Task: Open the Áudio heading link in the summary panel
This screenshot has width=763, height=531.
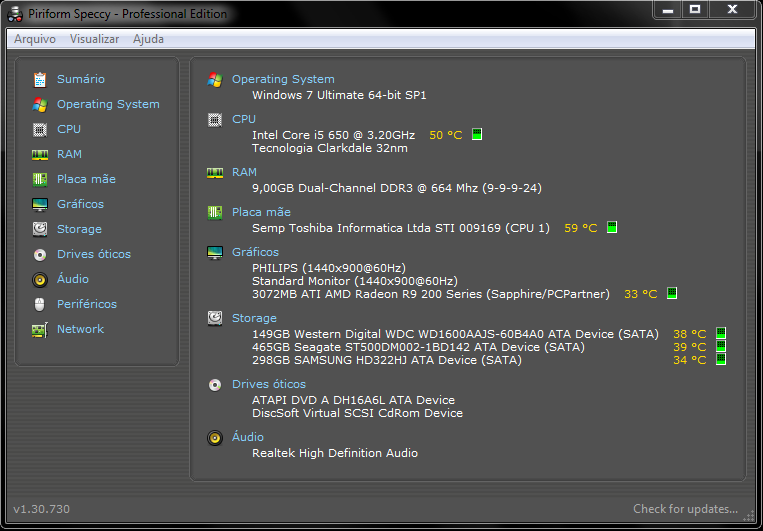Action: point(248,437)
